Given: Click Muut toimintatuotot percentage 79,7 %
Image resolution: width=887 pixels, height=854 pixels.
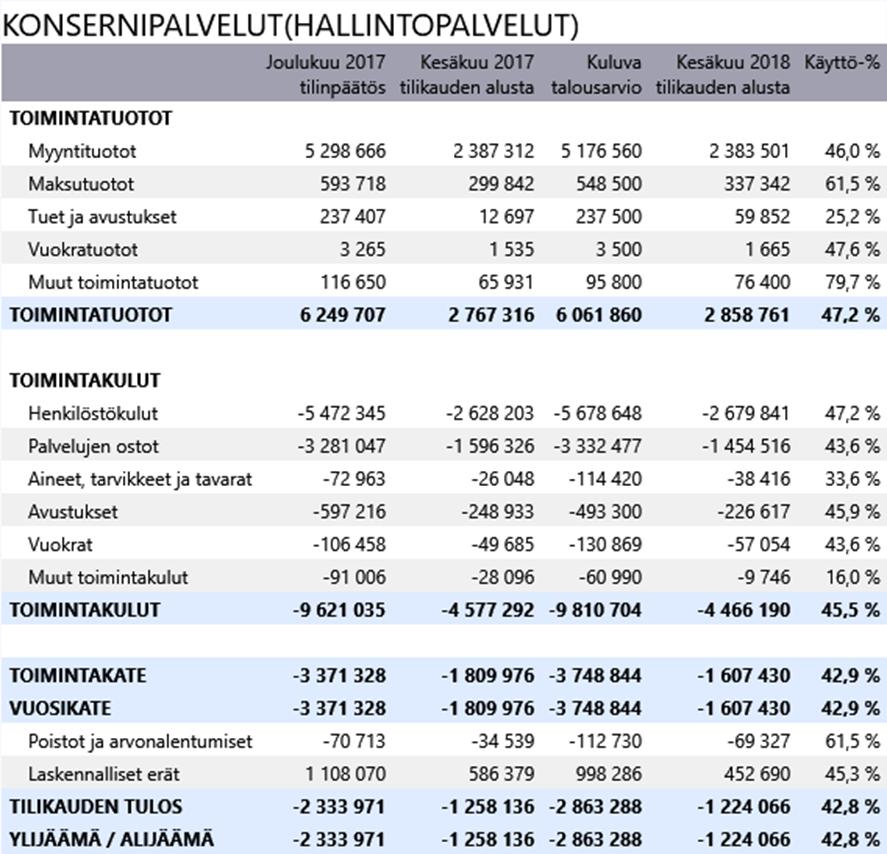Looking at the screenshot, I should click(x=852, y=282).
